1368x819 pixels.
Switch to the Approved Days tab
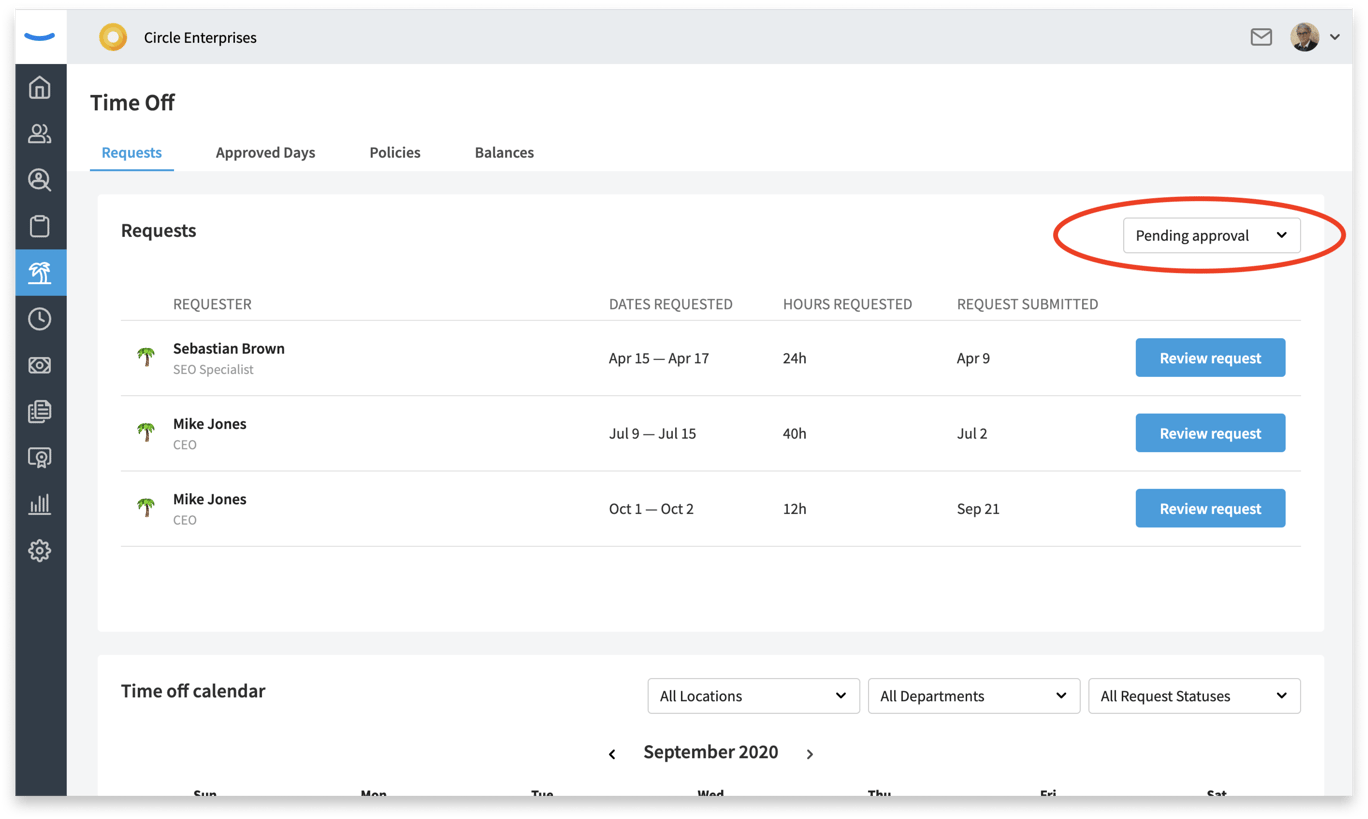pos(265,152)
